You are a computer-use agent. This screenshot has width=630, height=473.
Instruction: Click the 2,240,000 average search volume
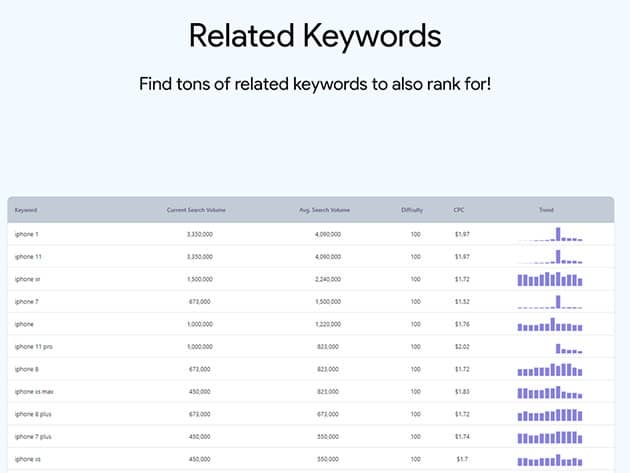pos(328,279)
